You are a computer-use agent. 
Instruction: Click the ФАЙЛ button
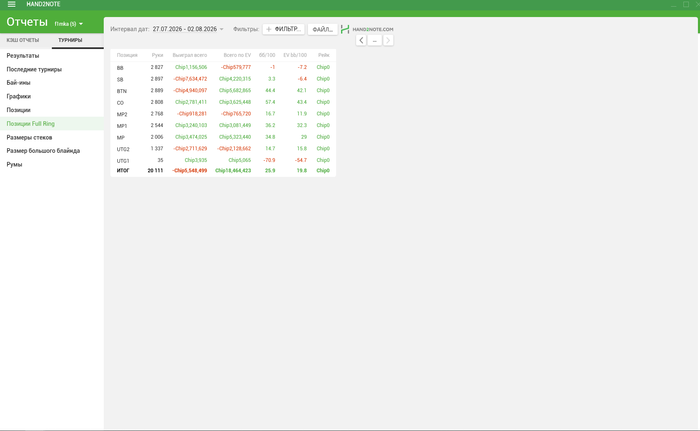tap(322, 29)
